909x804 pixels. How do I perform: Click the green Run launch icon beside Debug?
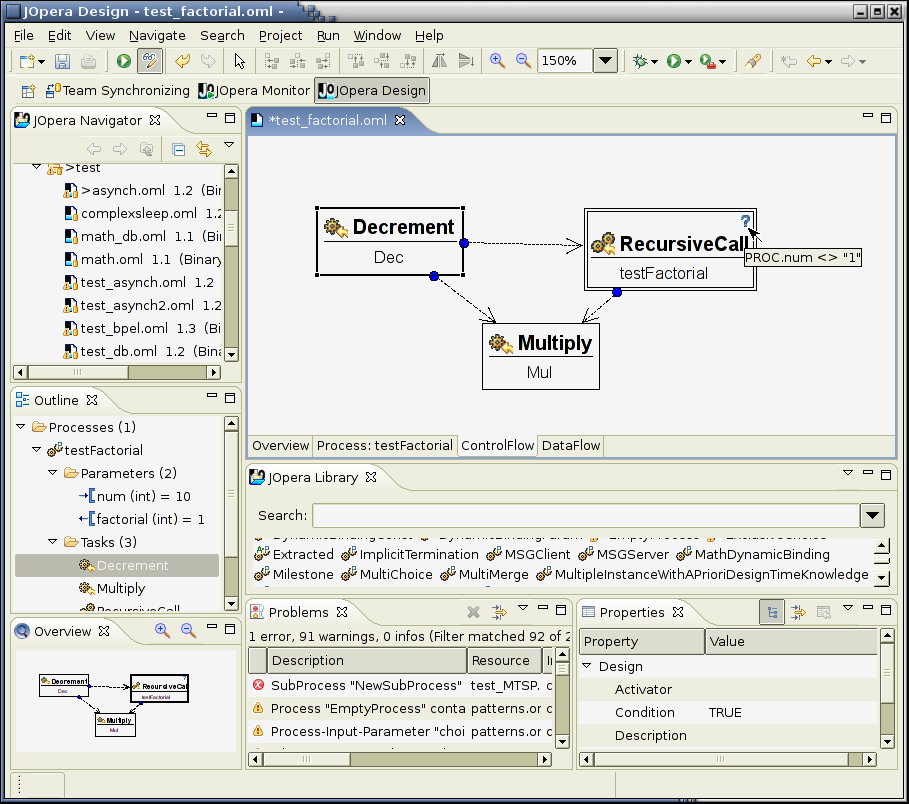point(674,61)
